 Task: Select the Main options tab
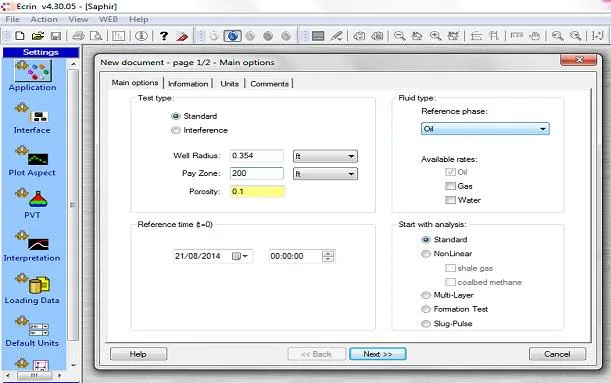pyautogui.click(x=135, y=83)
